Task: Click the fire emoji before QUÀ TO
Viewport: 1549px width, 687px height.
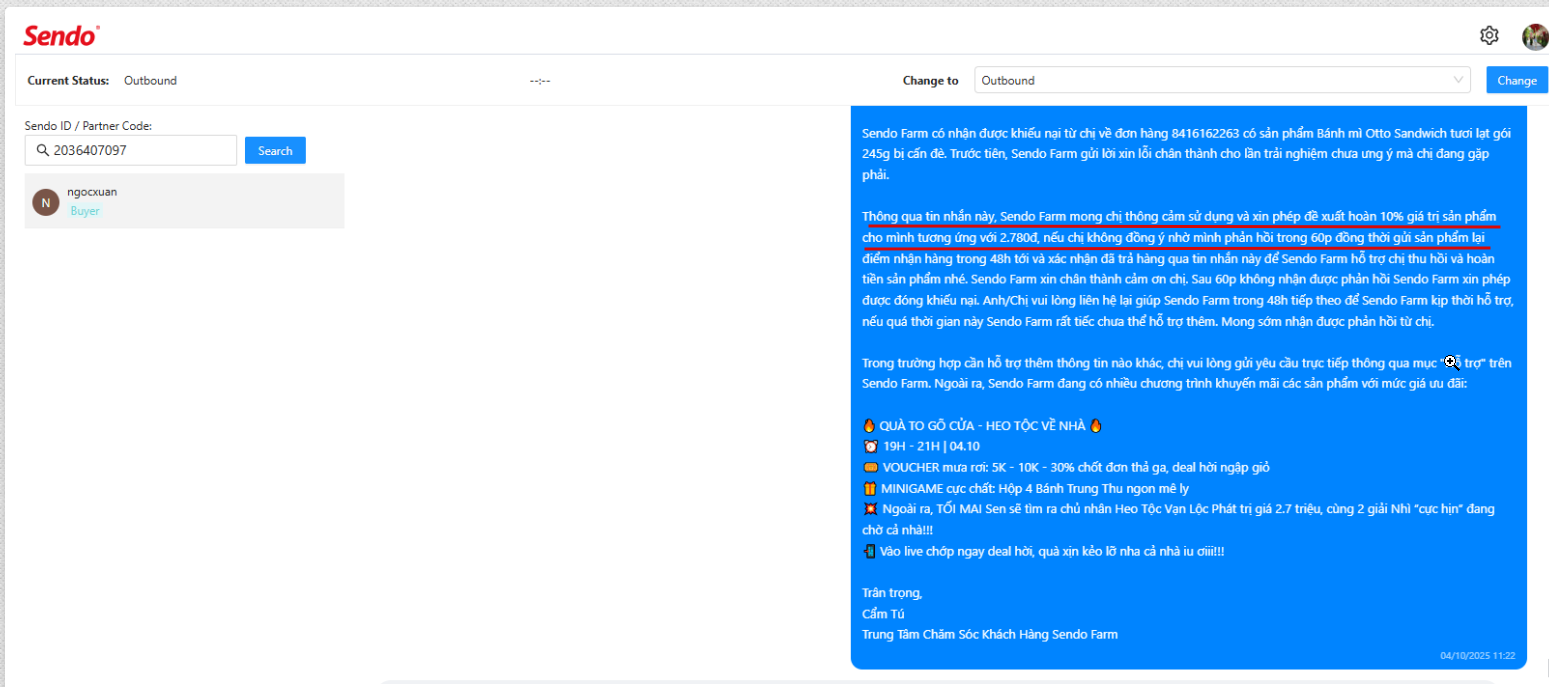Action: coord(869,425)
